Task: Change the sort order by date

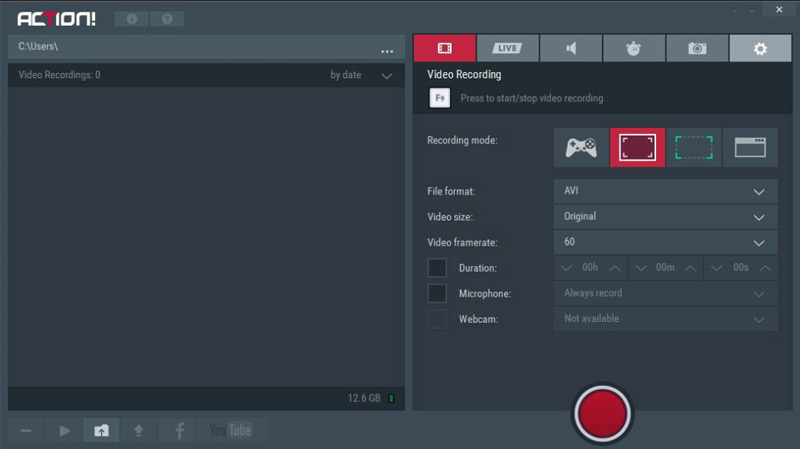Action: coord(361,75)
